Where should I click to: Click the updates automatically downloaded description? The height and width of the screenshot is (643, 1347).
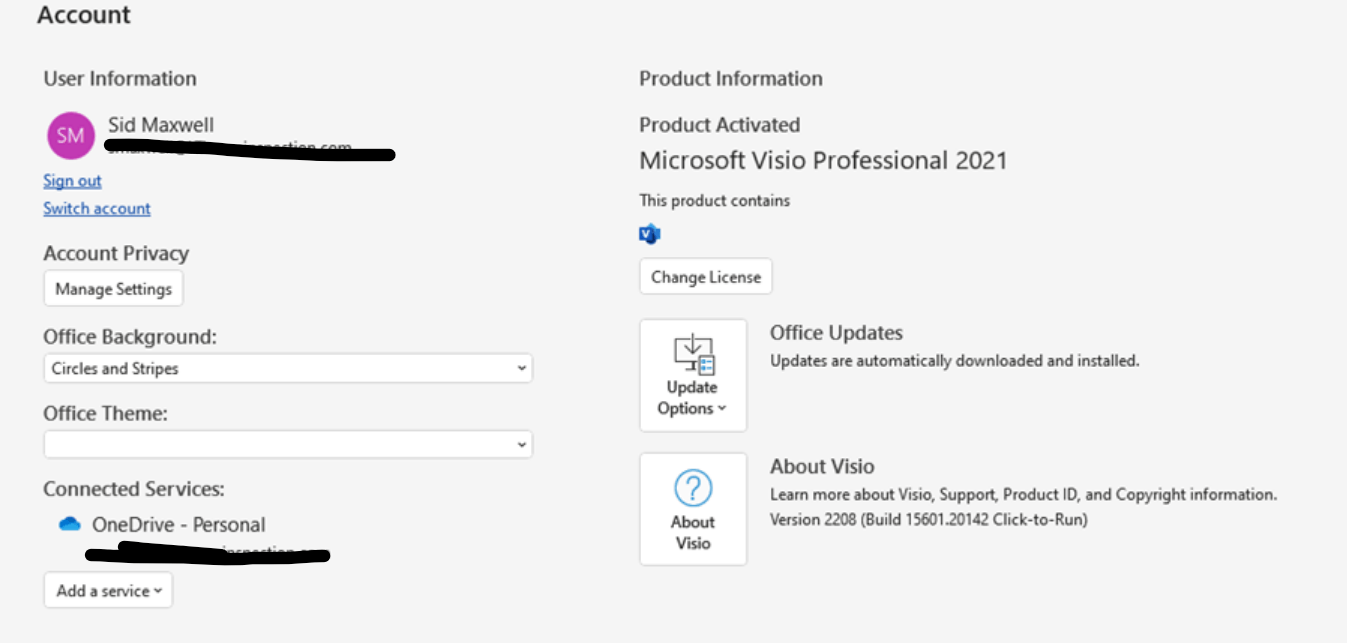pyautogui.click(x=955, y=360)
